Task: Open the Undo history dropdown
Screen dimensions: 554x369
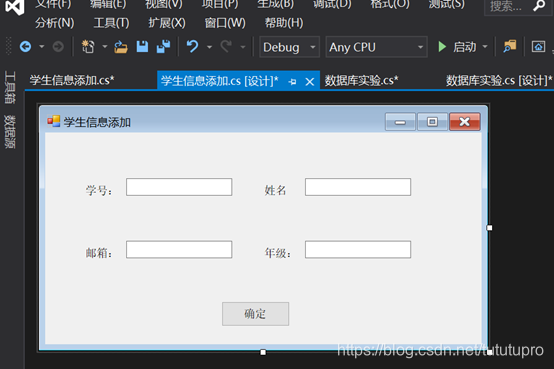Action: point(210,47)
